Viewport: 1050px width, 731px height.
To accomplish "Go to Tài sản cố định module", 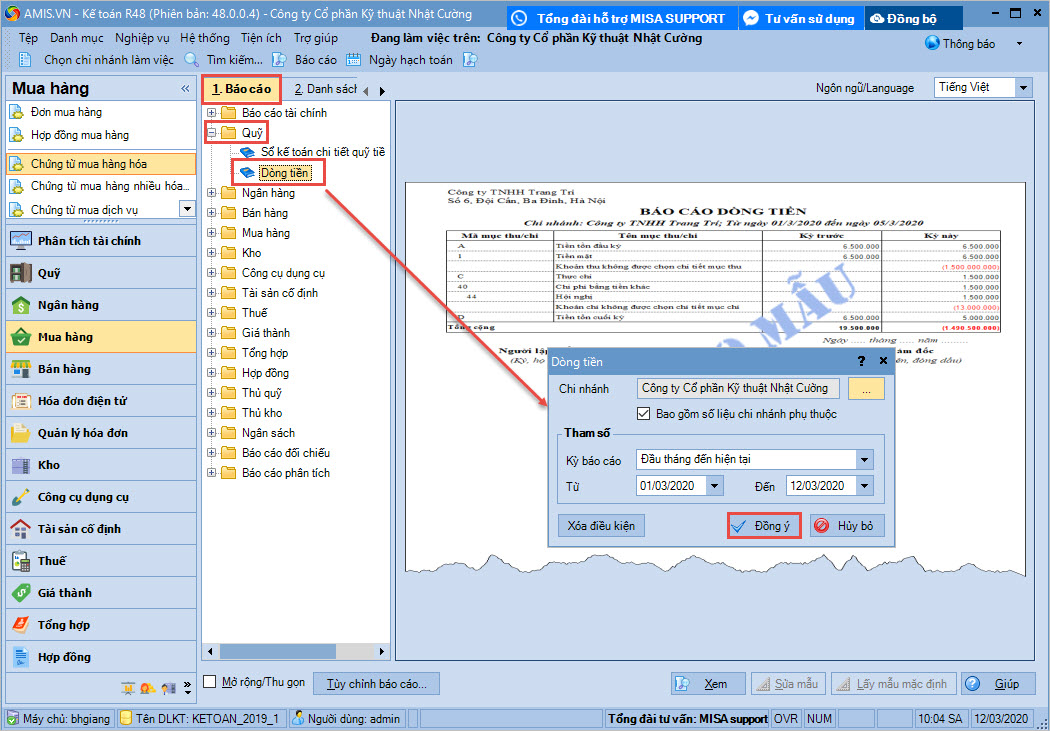I will (x=78, y=529).
